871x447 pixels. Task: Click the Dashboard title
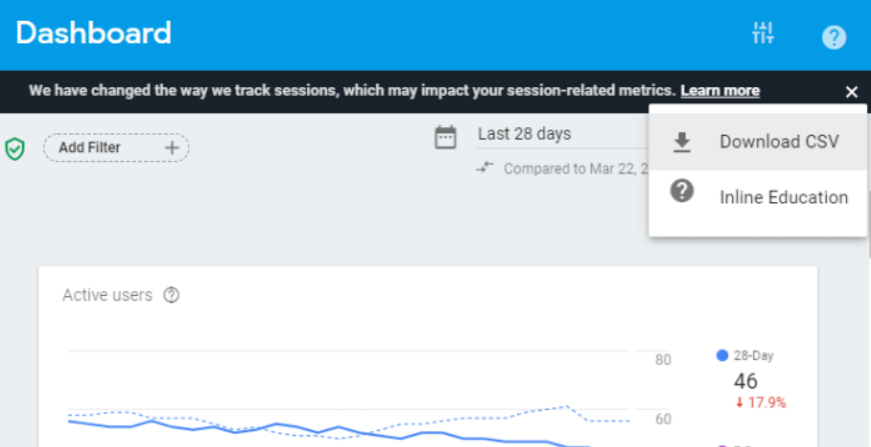pyautogui.click(x=94, y=33)
